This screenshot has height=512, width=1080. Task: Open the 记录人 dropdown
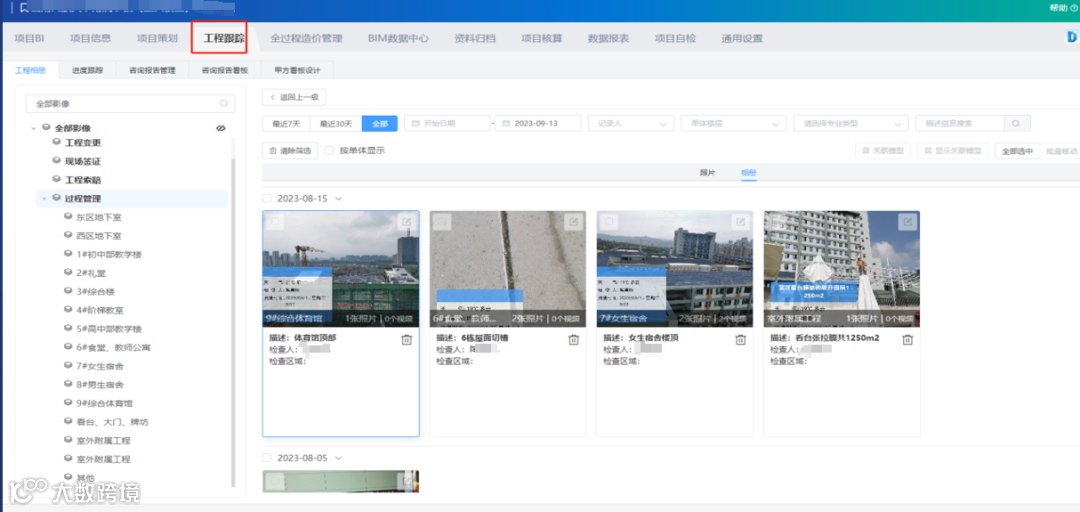[x=631, y=123]
